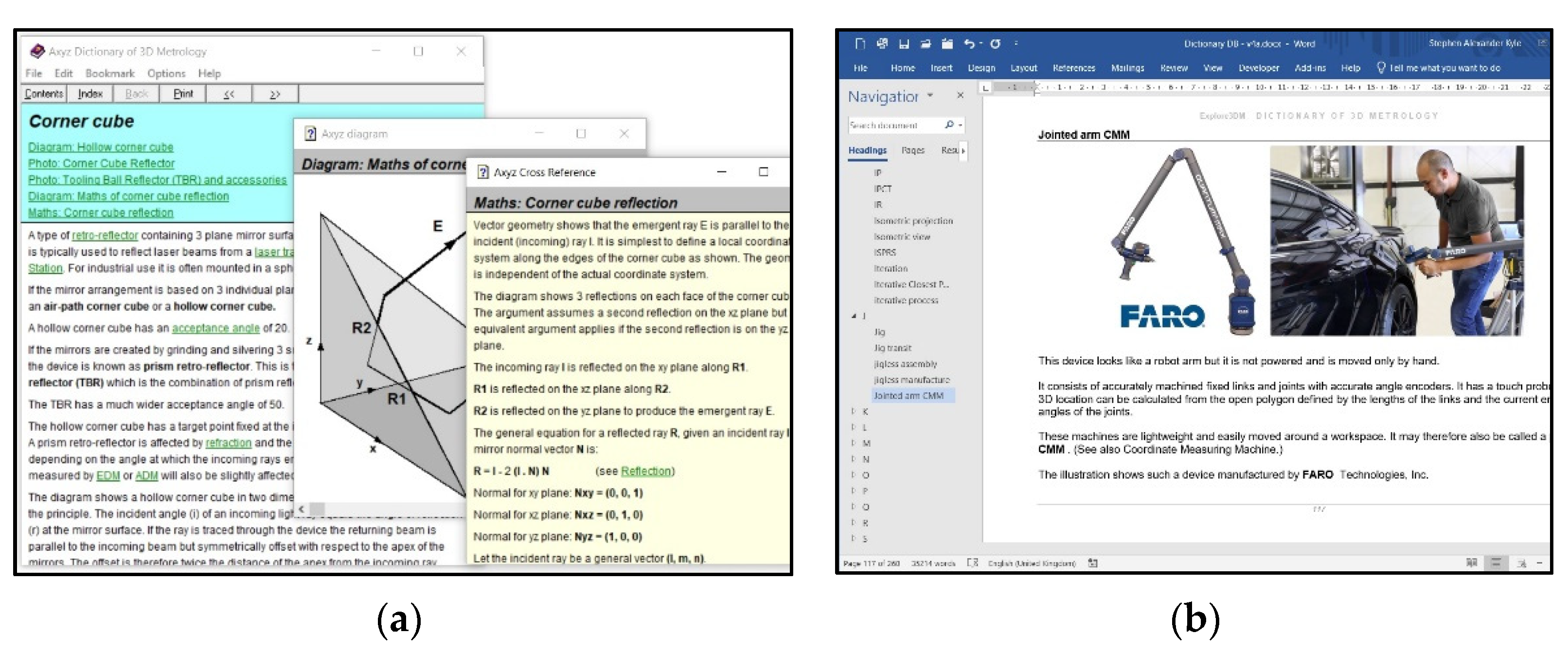Switch to Web Layout view icon
This screenshot has width=1568, height=652.
[x=1521, y=563]
